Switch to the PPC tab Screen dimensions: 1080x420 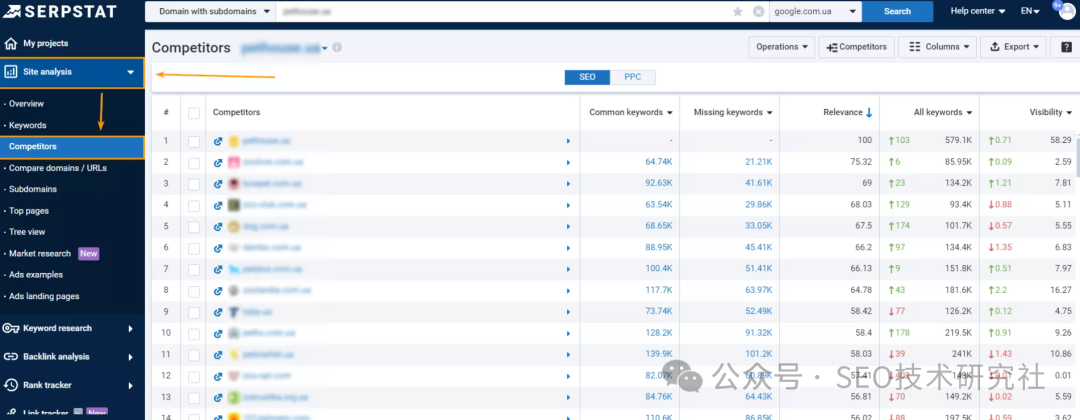[x=633, y=77]
